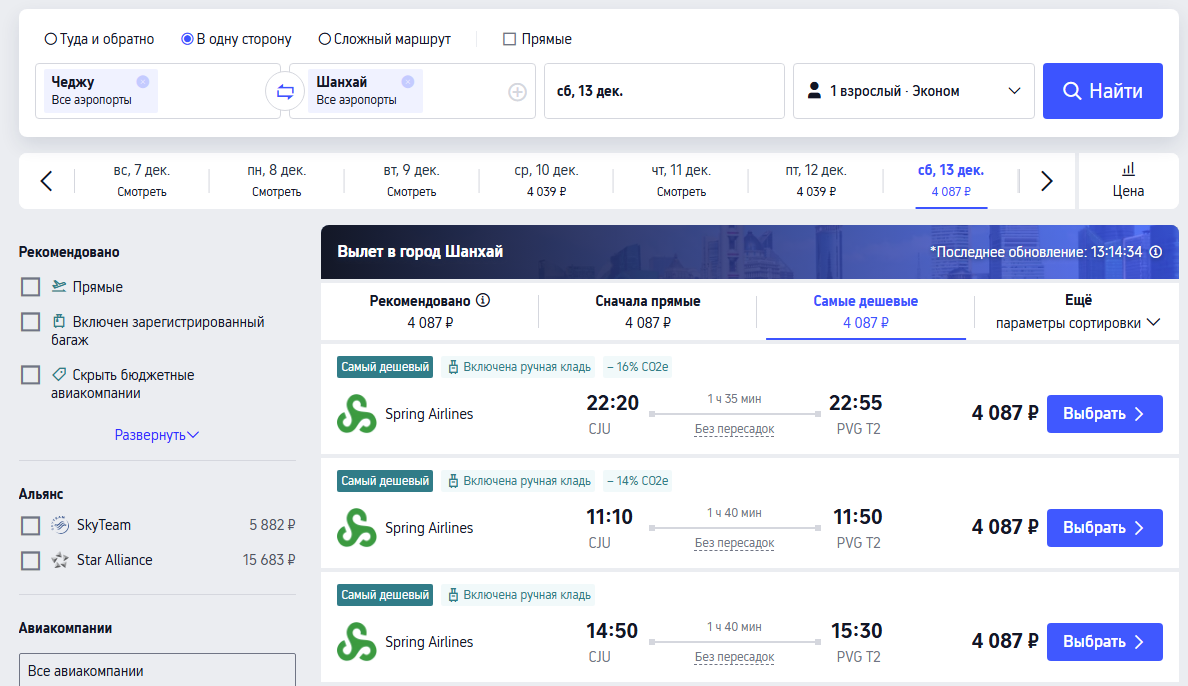Click Без пересадок on 22:20 flight
The width and height of the screenshot is (1188, 686).
(734, 429)
